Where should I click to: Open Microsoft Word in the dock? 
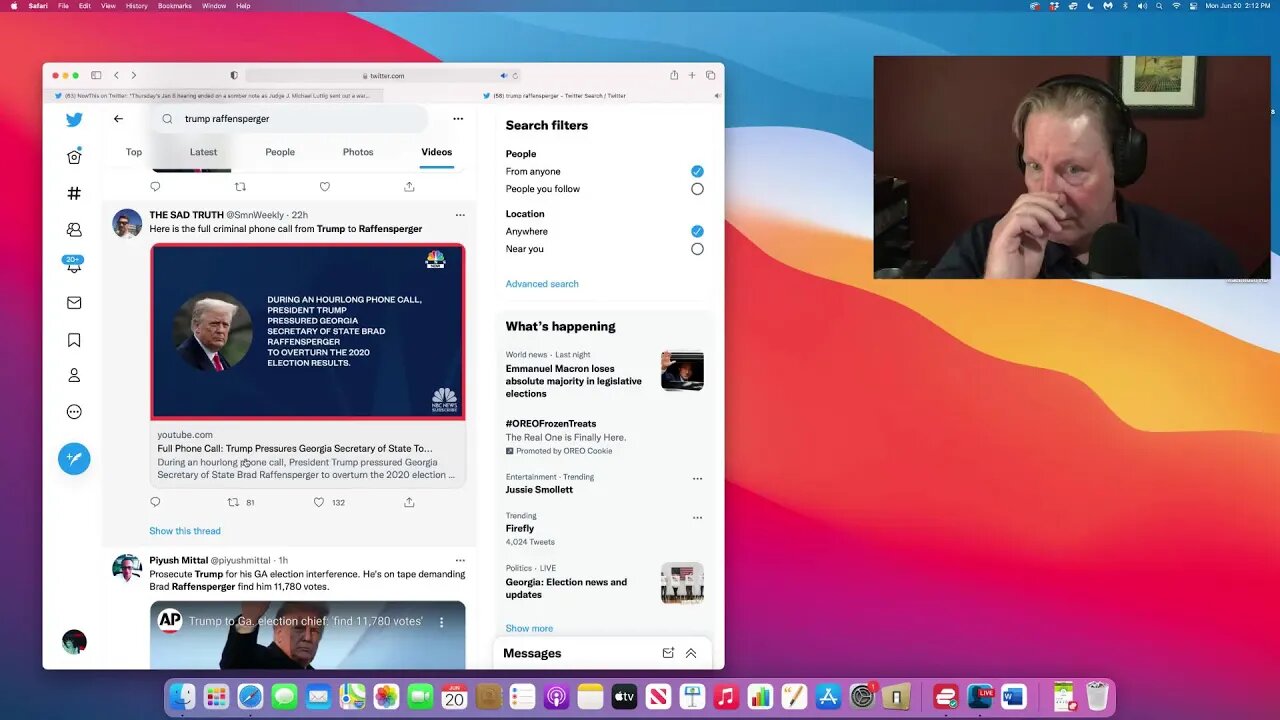click(1013, 697)
